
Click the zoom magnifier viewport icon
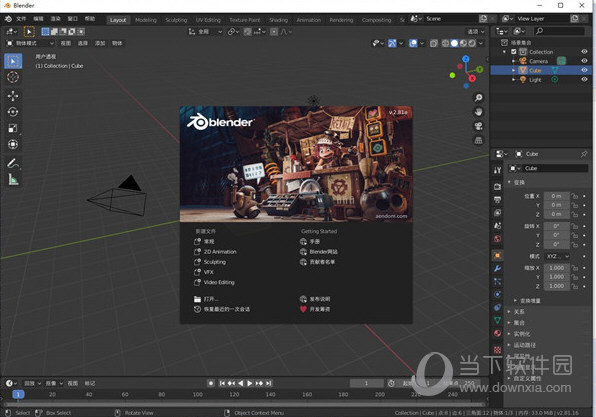479,98
